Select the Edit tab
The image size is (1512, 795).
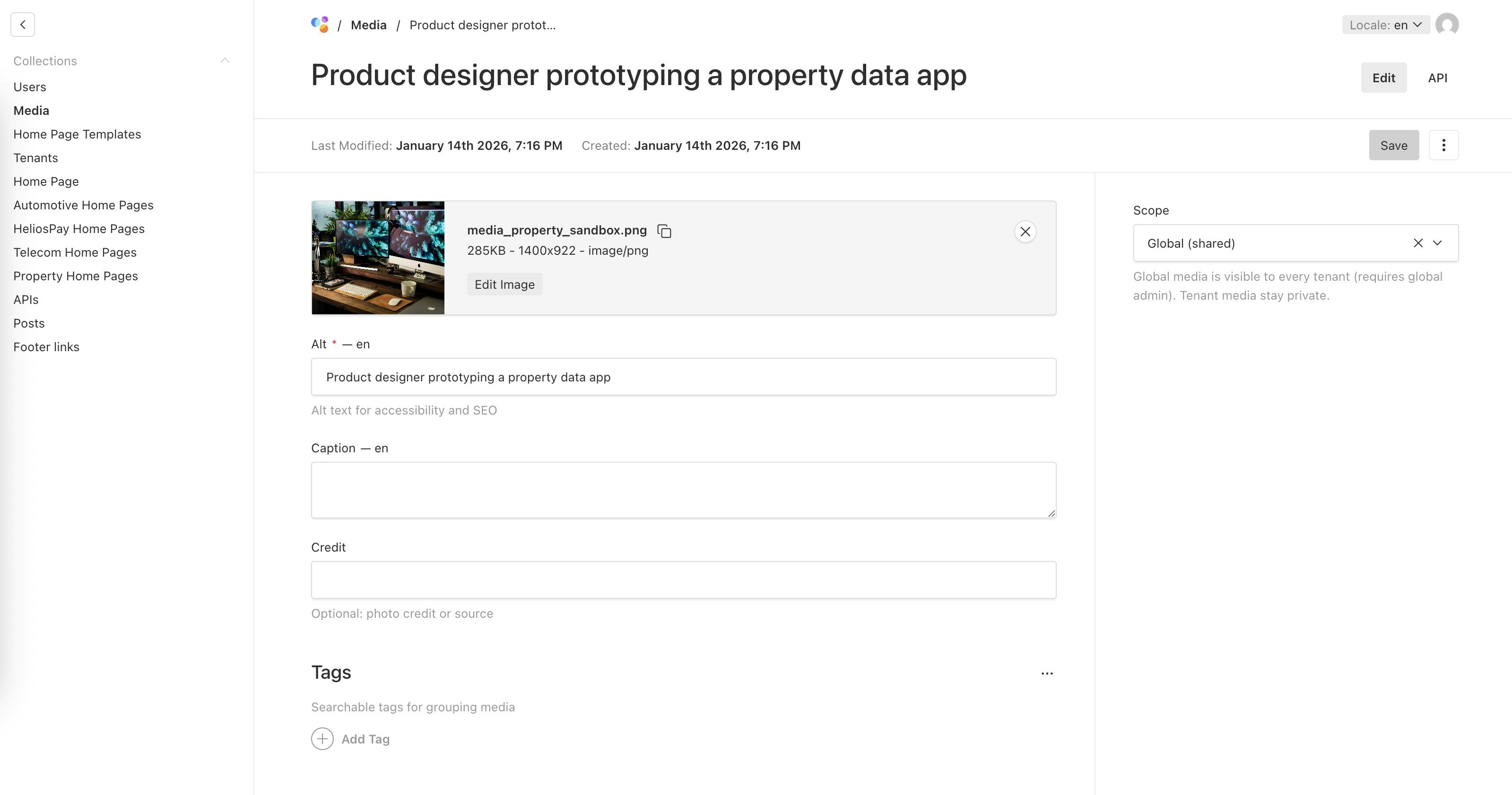pyautogui.click(x=1383, y=77)
